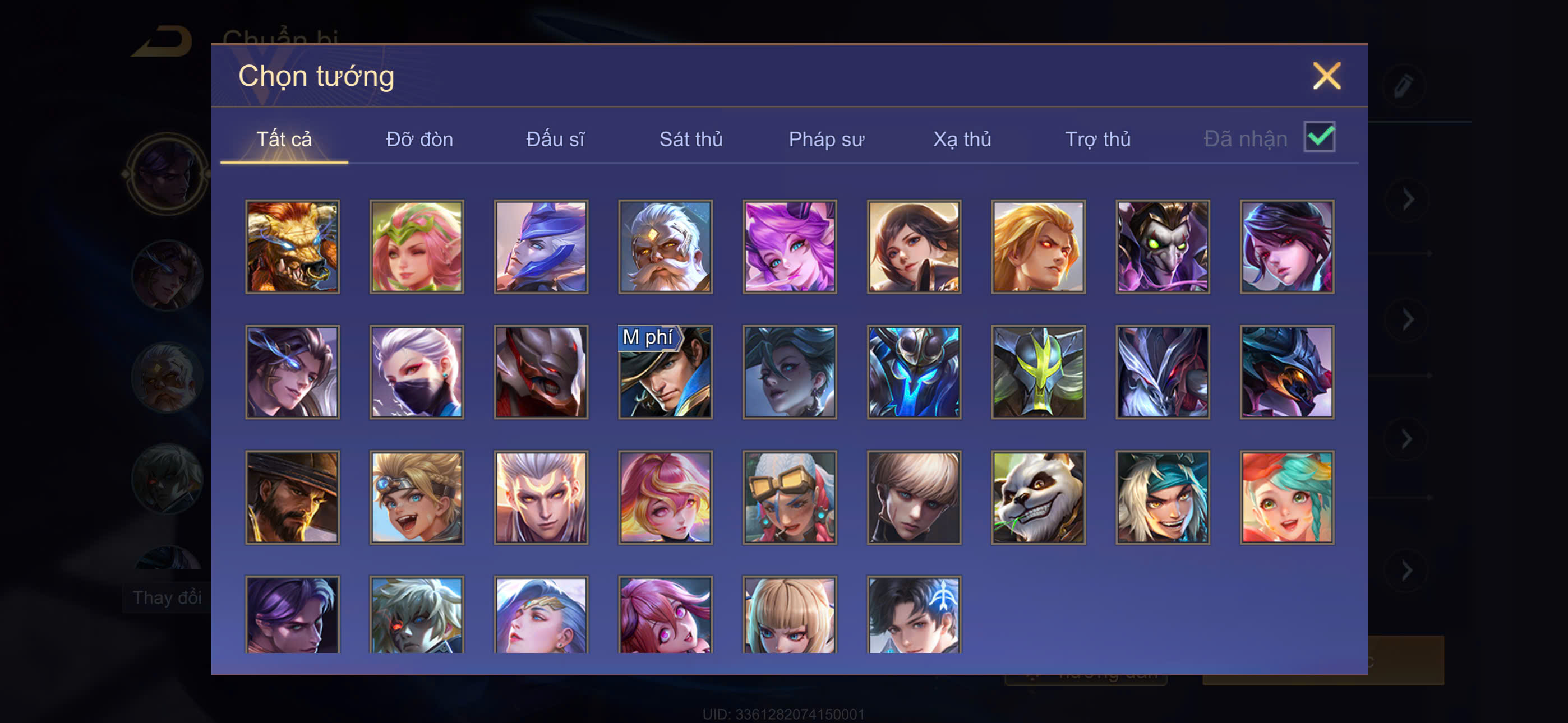The image size is (1568, 723).
Task: Select the white-bearded old man hero
Action: (x=665, y=247)
